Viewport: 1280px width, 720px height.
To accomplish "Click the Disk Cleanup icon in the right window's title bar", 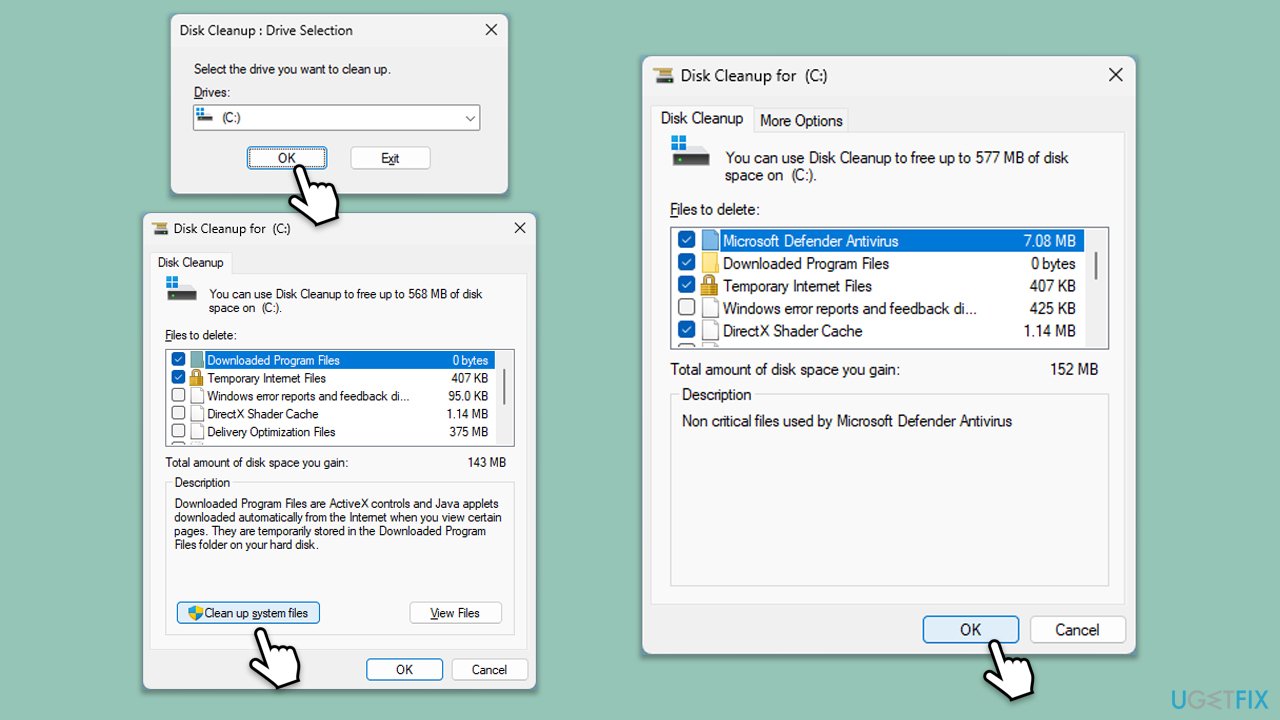I will [663, 75].
